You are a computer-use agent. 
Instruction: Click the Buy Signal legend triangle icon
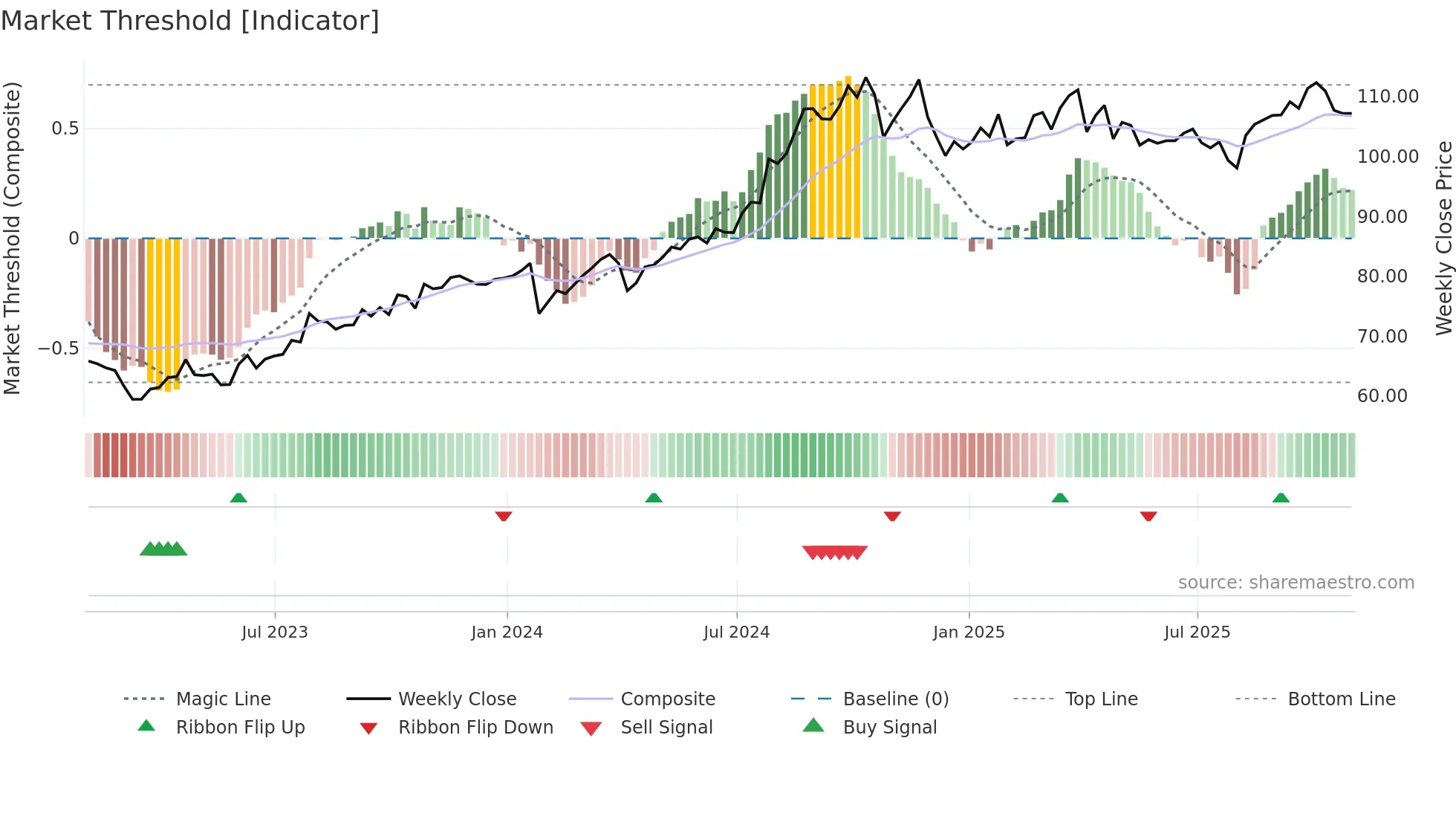click(813, 725)
